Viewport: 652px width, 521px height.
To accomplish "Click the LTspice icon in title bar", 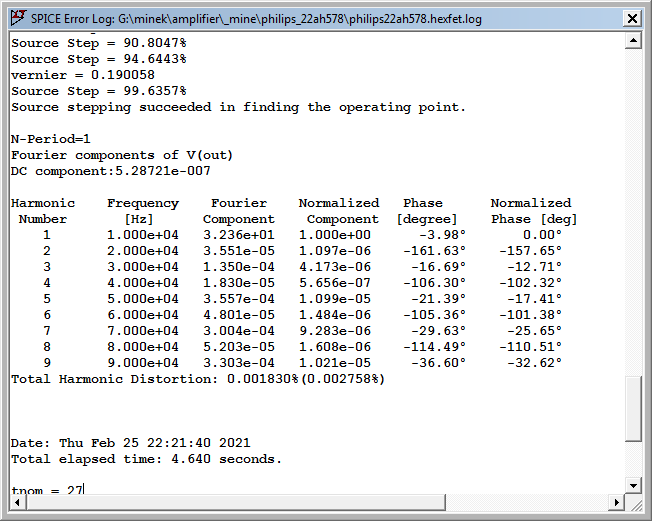I will (18, 18).
